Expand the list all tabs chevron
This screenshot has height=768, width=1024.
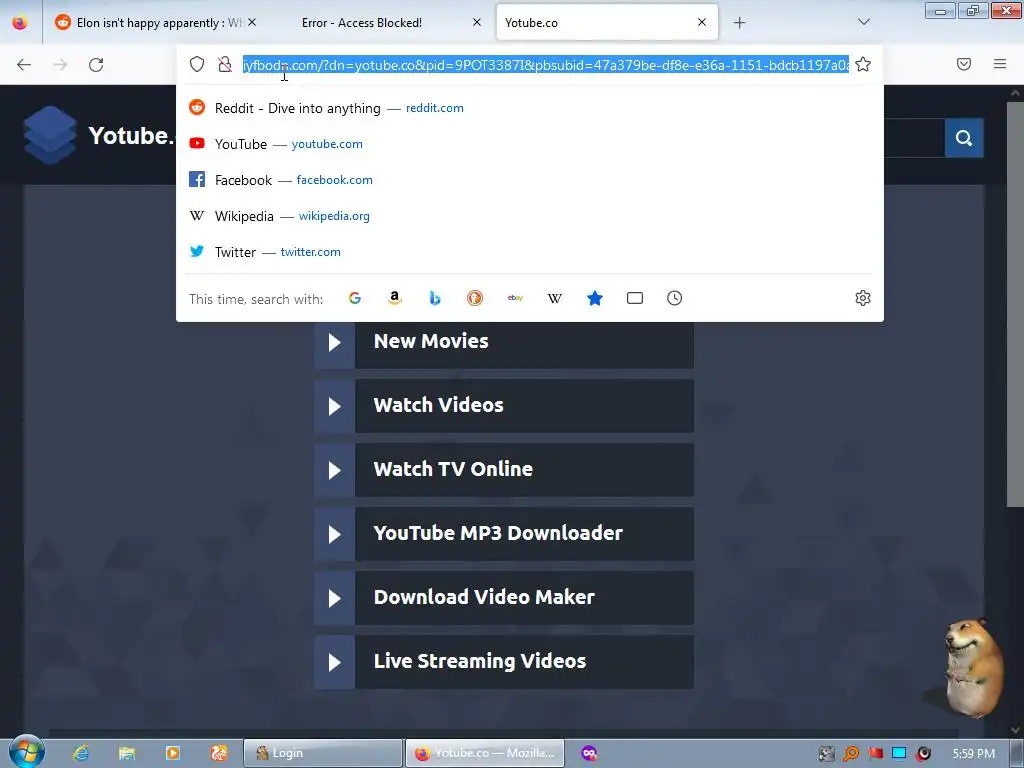point(863,22)
